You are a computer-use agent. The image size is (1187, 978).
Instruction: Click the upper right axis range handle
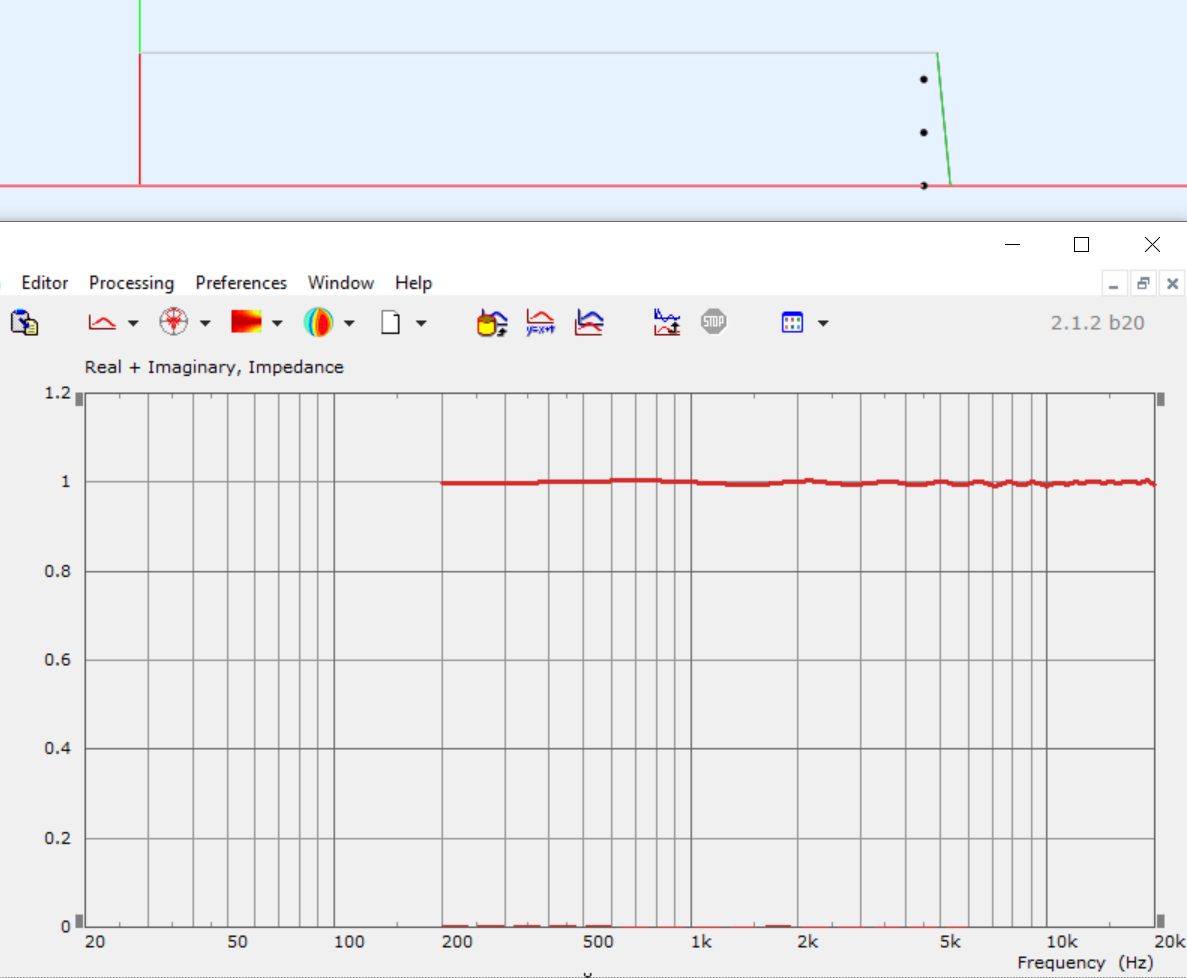coord(1160,400)
